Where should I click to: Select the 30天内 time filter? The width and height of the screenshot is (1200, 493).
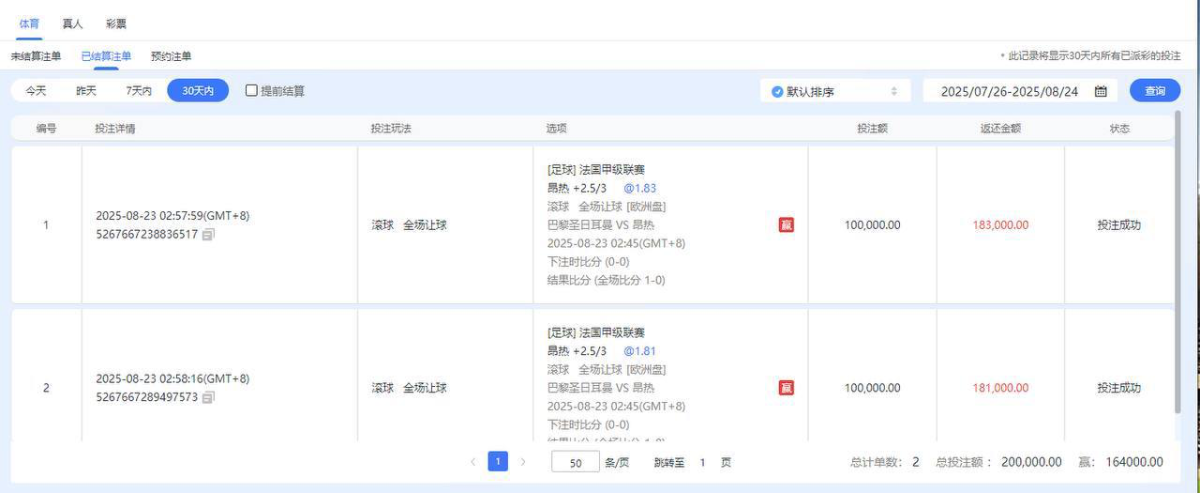tap(198, 91)
